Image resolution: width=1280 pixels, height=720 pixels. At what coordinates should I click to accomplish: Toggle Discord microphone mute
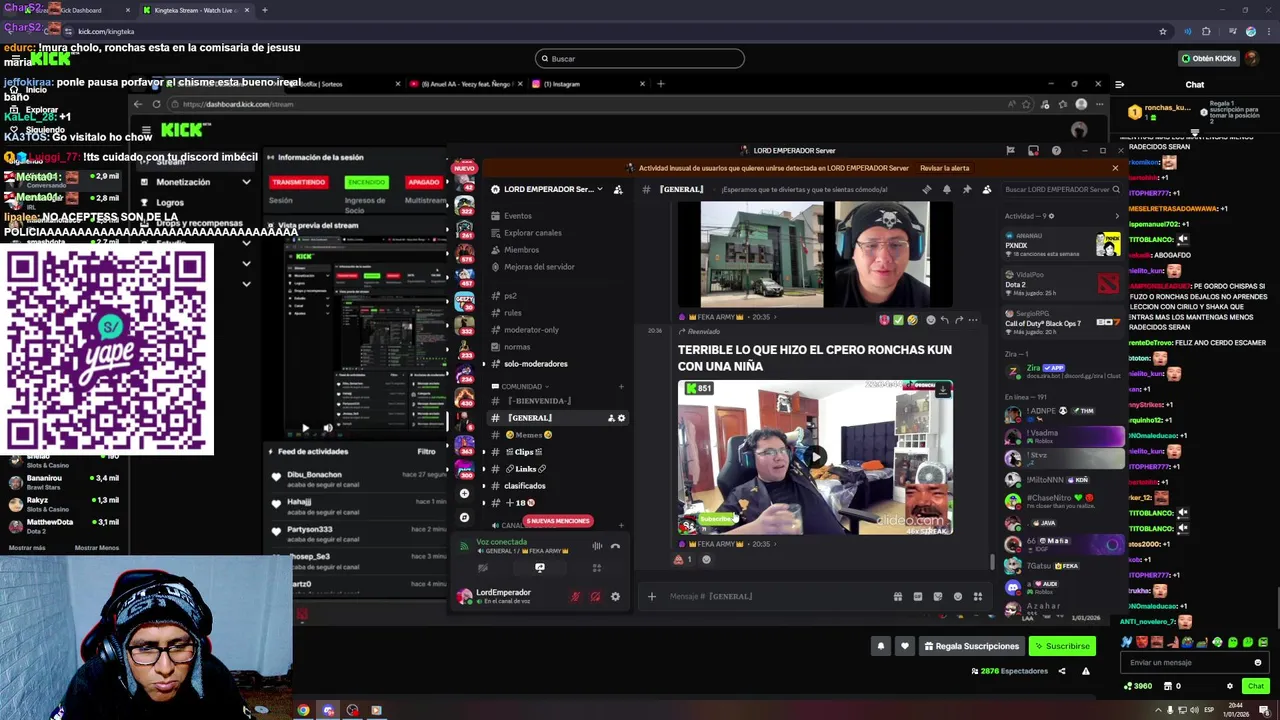click(575, 597)
